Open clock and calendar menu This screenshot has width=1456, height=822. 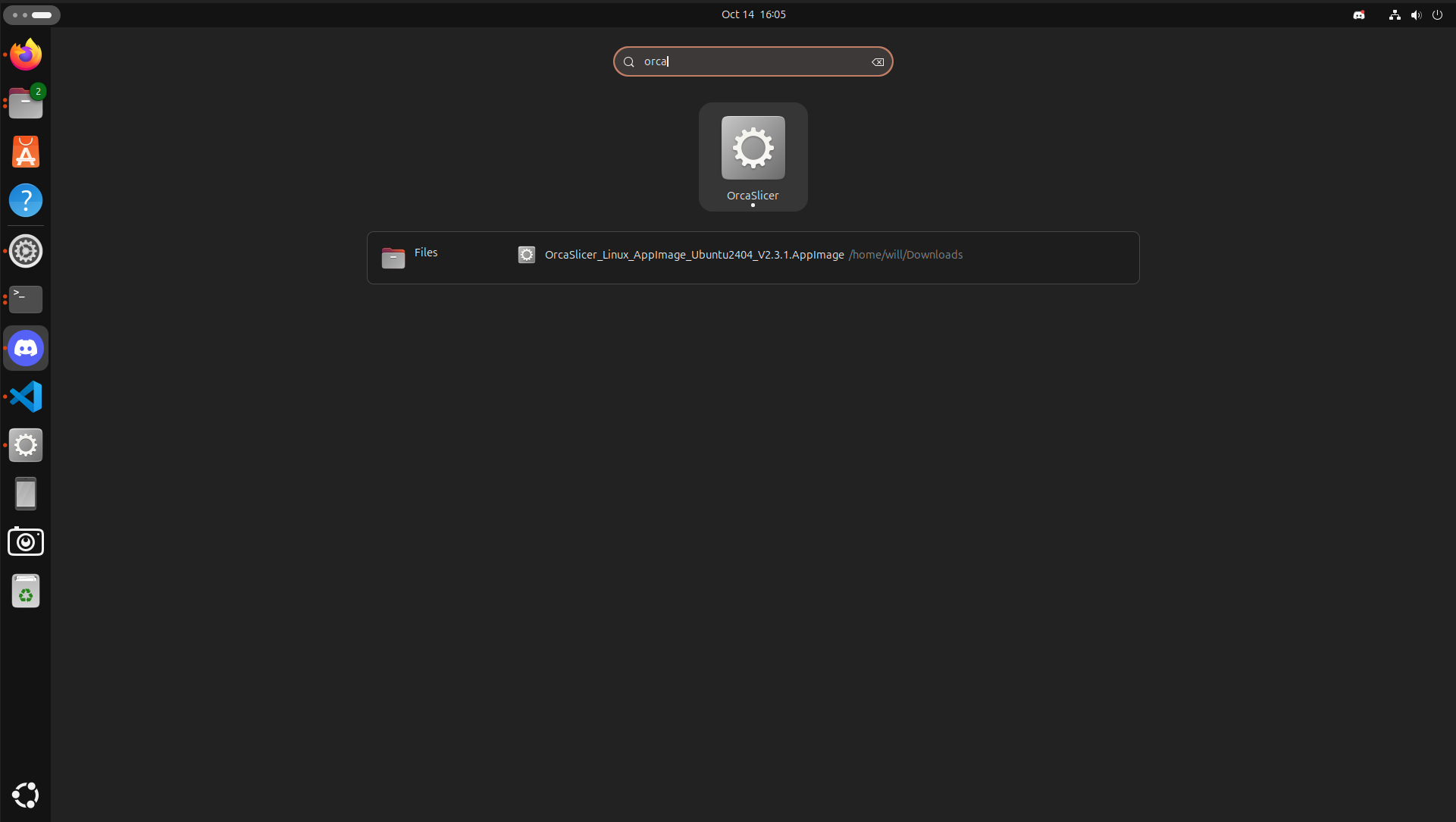[753, 14]
